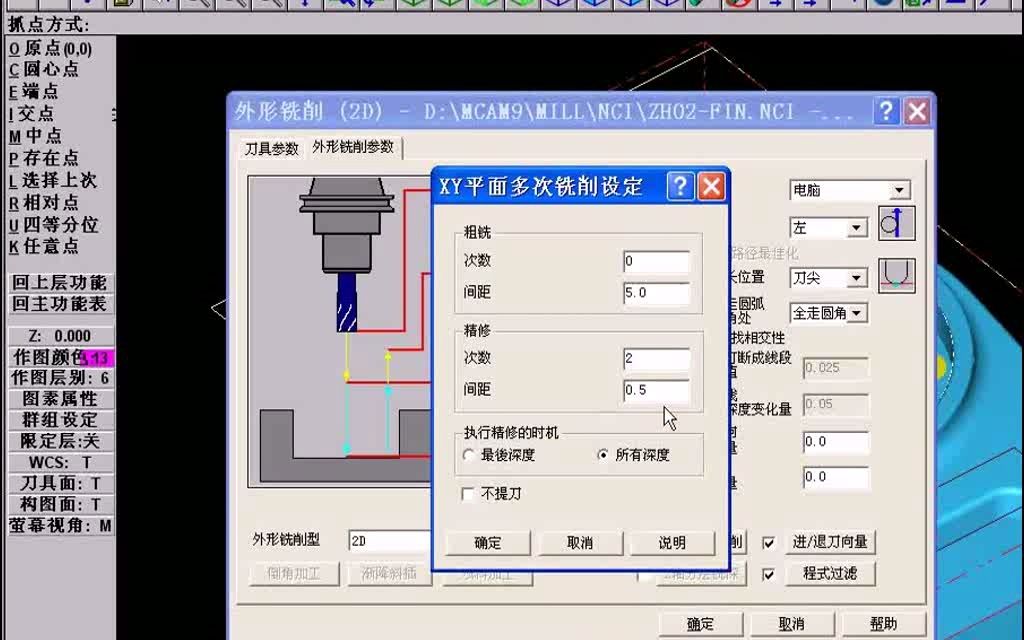The width and height of the screenshot is (1024, 640).
Task: Switch to the 外形铣削参数 tab
Action: [353, 147]
